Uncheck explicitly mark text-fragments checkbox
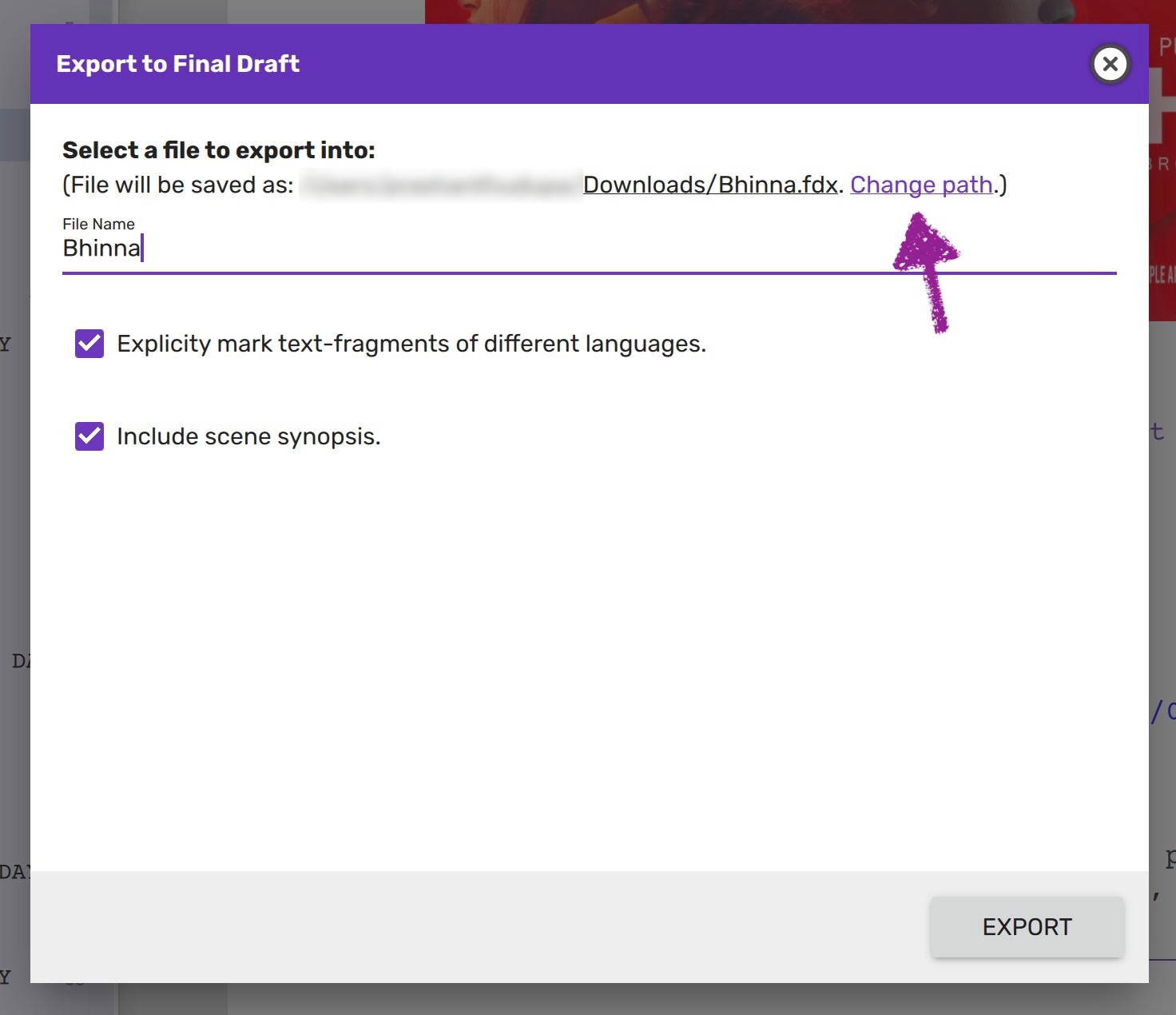 pos(89,344)
